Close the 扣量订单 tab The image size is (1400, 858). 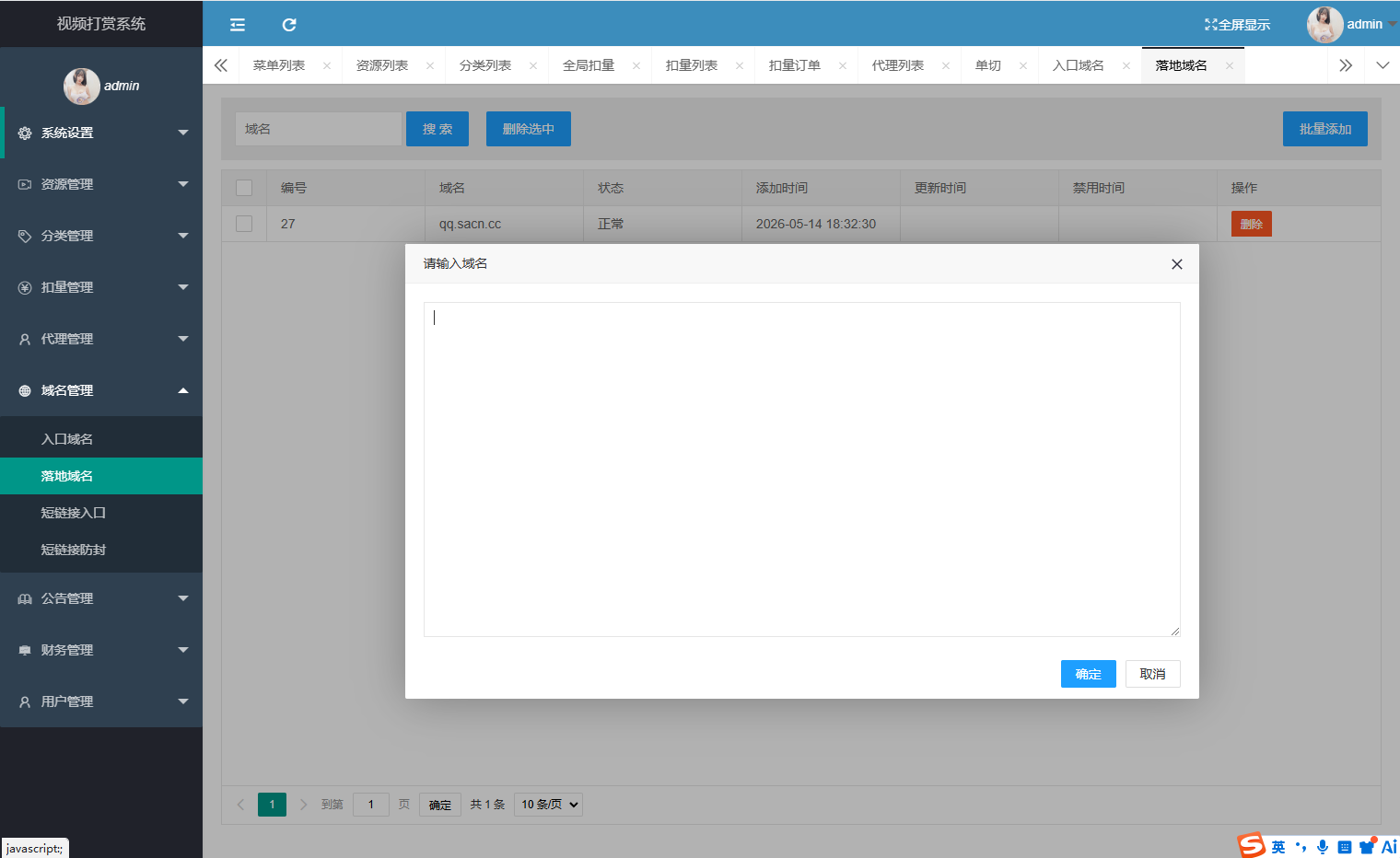point(843,66)
